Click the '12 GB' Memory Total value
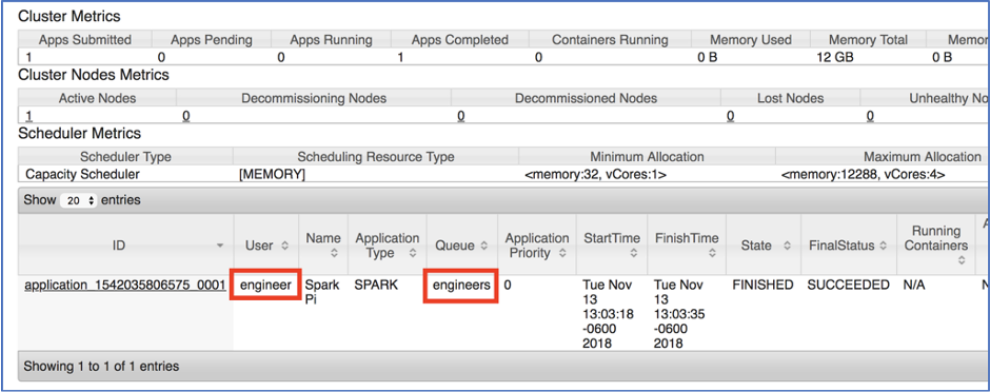The height and width of the screenshot is (392, 992). [x=834, y=57]
